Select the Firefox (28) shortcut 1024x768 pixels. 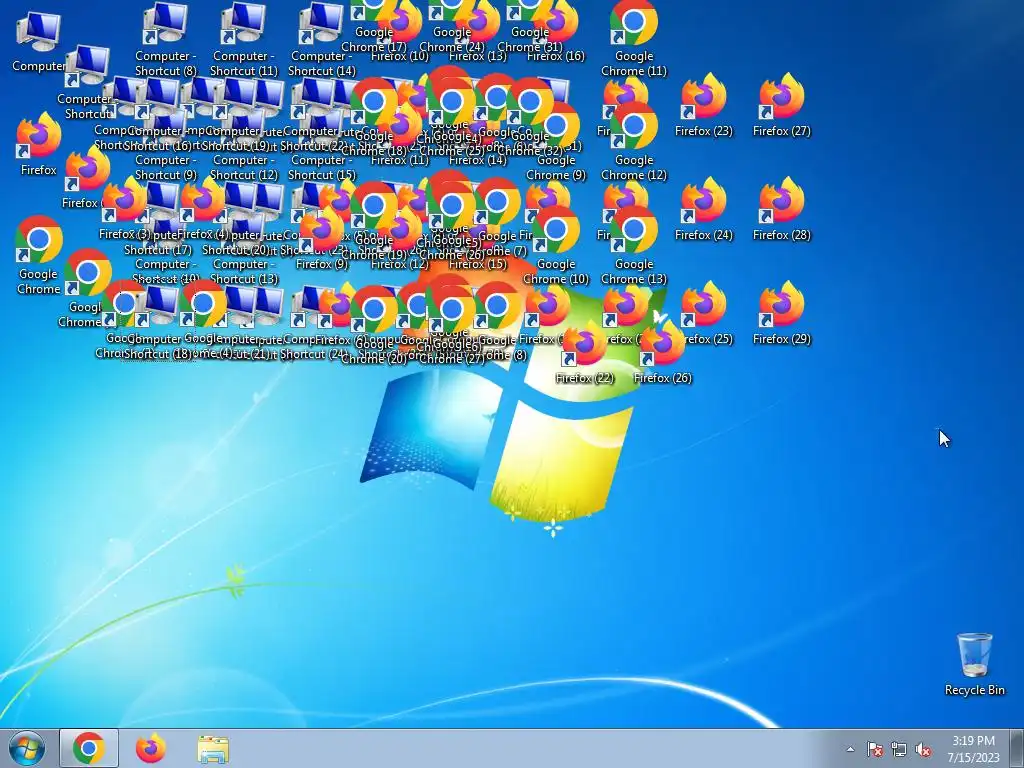(782, 210)
